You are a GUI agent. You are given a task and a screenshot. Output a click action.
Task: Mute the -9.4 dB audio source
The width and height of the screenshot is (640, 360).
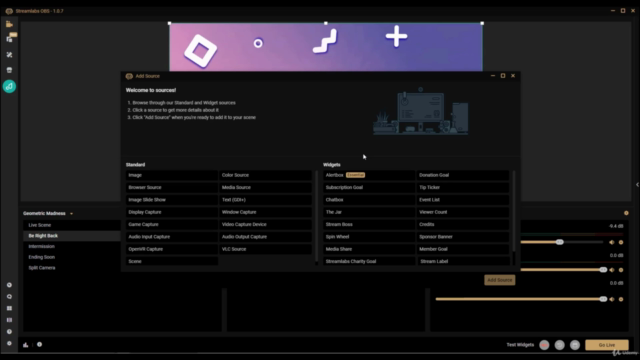[x=612, y=242]
